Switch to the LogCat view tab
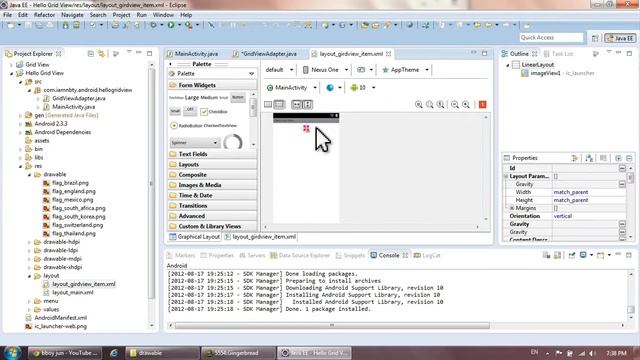 (431, 256)
